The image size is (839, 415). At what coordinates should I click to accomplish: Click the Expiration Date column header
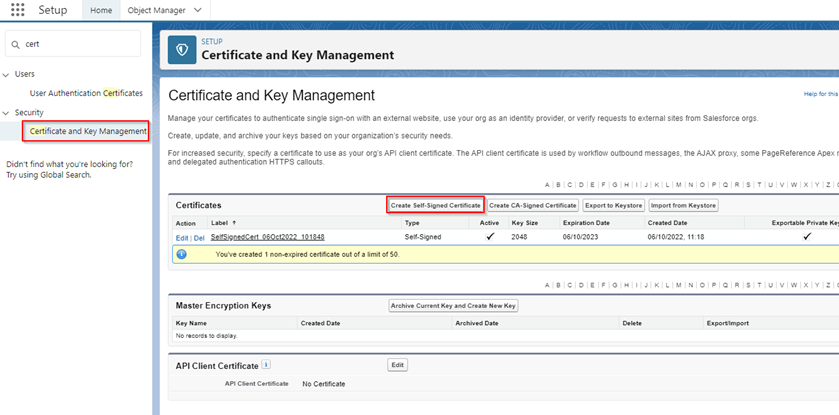point(586,222)
